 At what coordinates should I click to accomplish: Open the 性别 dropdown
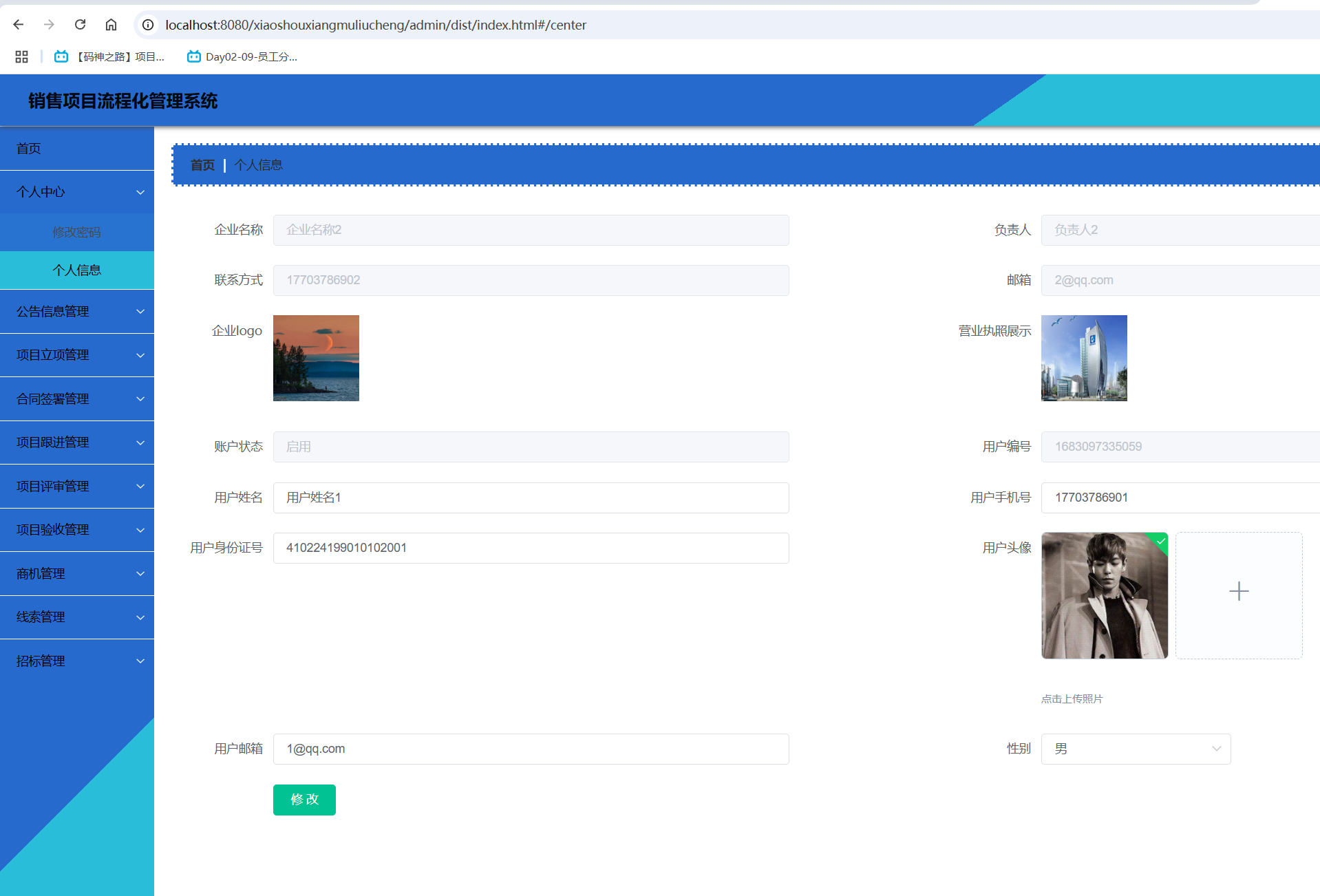point(1136,749)
